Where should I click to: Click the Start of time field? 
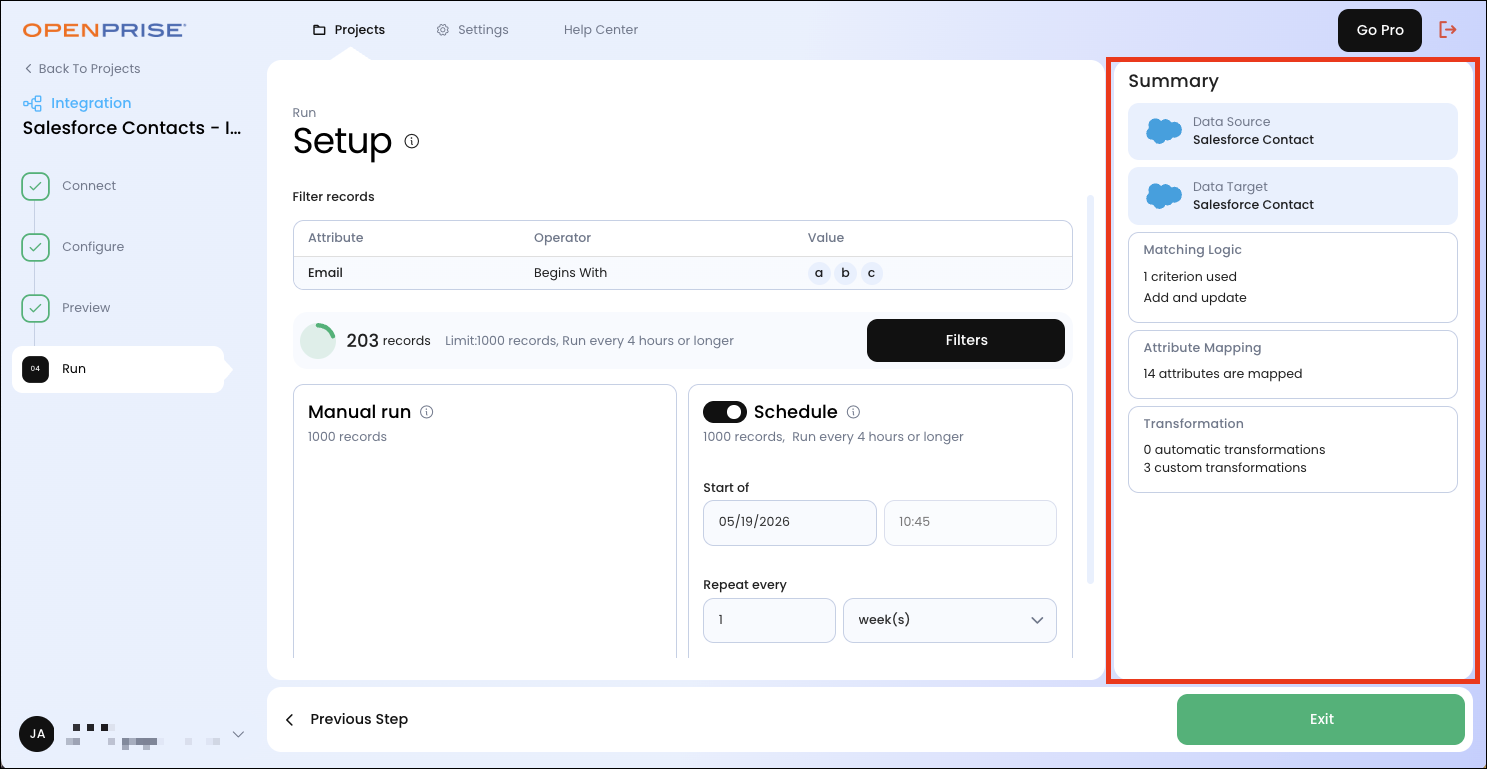[x=970, y=522]
